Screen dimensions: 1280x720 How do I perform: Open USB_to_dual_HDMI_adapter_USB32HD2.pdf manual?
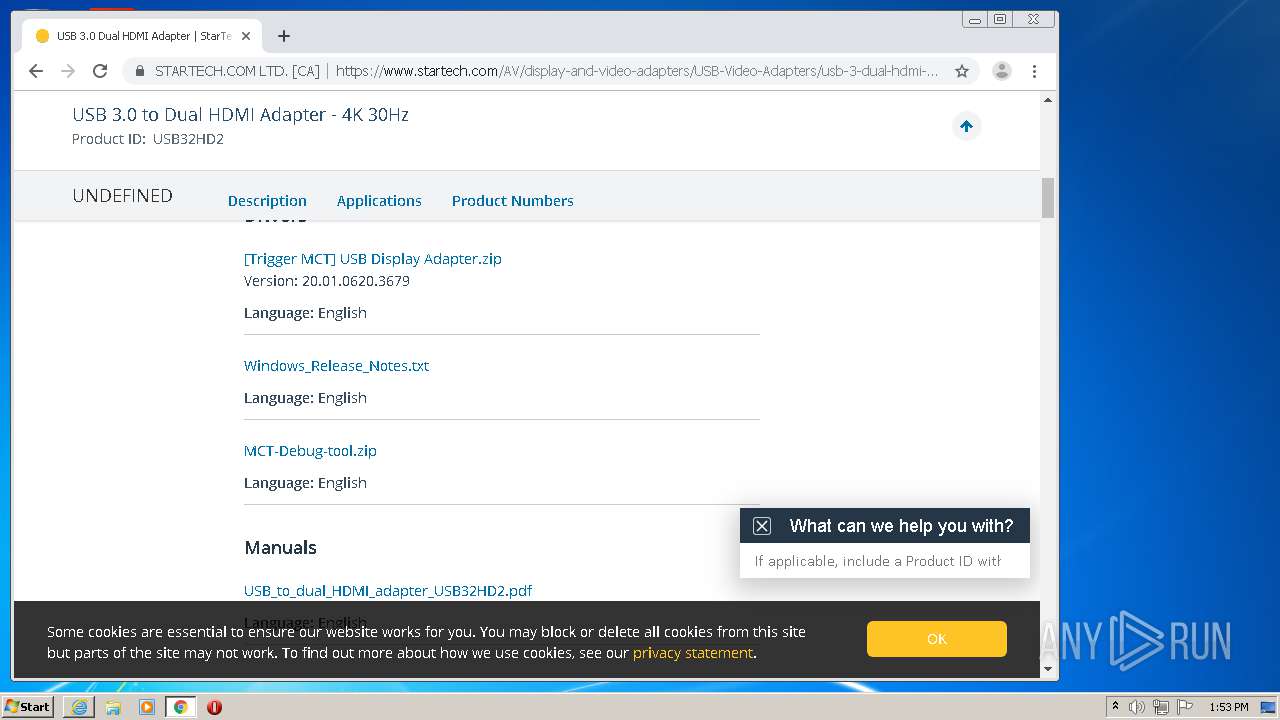[388, 591]
